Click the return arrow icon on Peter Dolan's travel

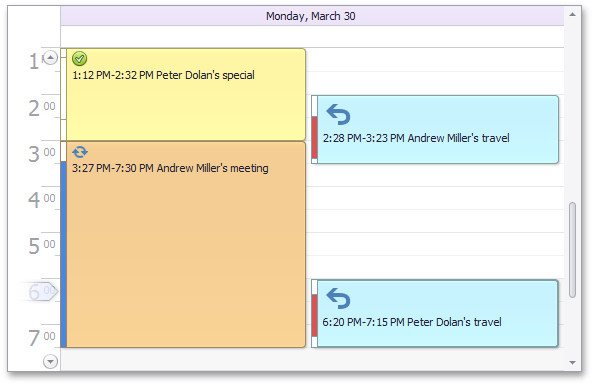pos(338,299)
